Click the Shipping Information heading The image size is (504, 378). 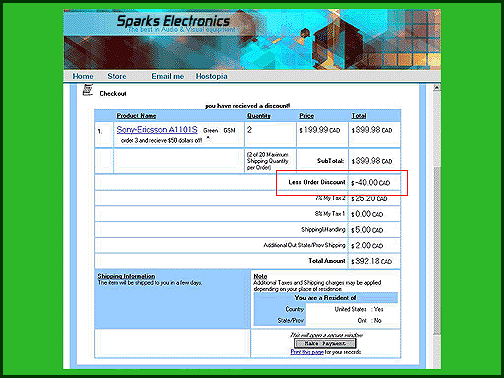(x=126, y=276)
